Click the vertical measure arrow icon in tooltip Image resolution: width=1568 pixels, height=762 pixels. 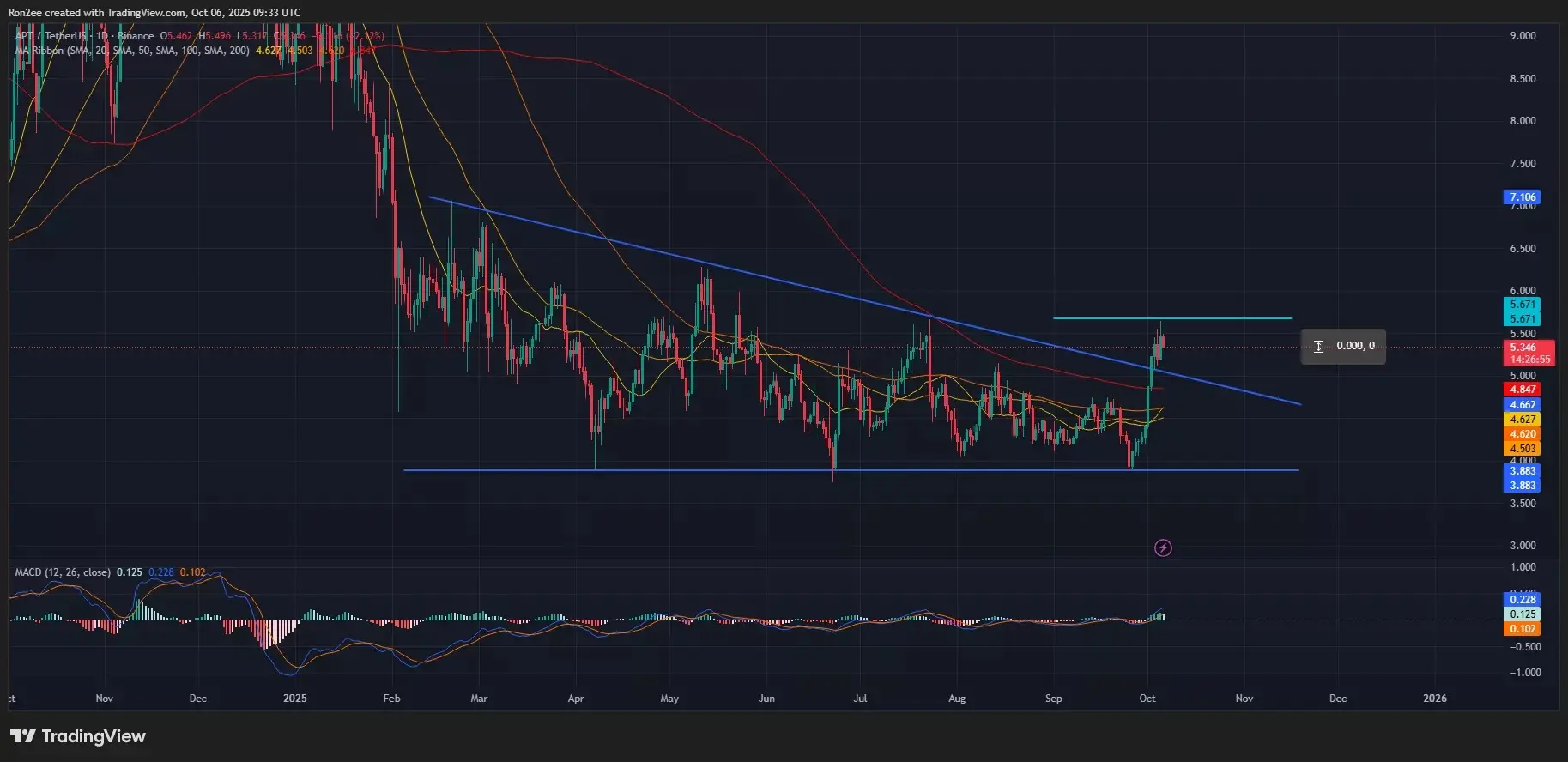click(x=1318, y=346)
